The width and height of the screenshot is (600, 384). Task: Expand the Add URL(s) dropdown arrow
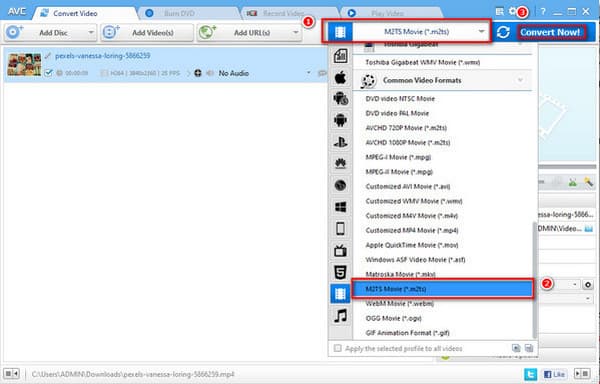click(295, 33)
